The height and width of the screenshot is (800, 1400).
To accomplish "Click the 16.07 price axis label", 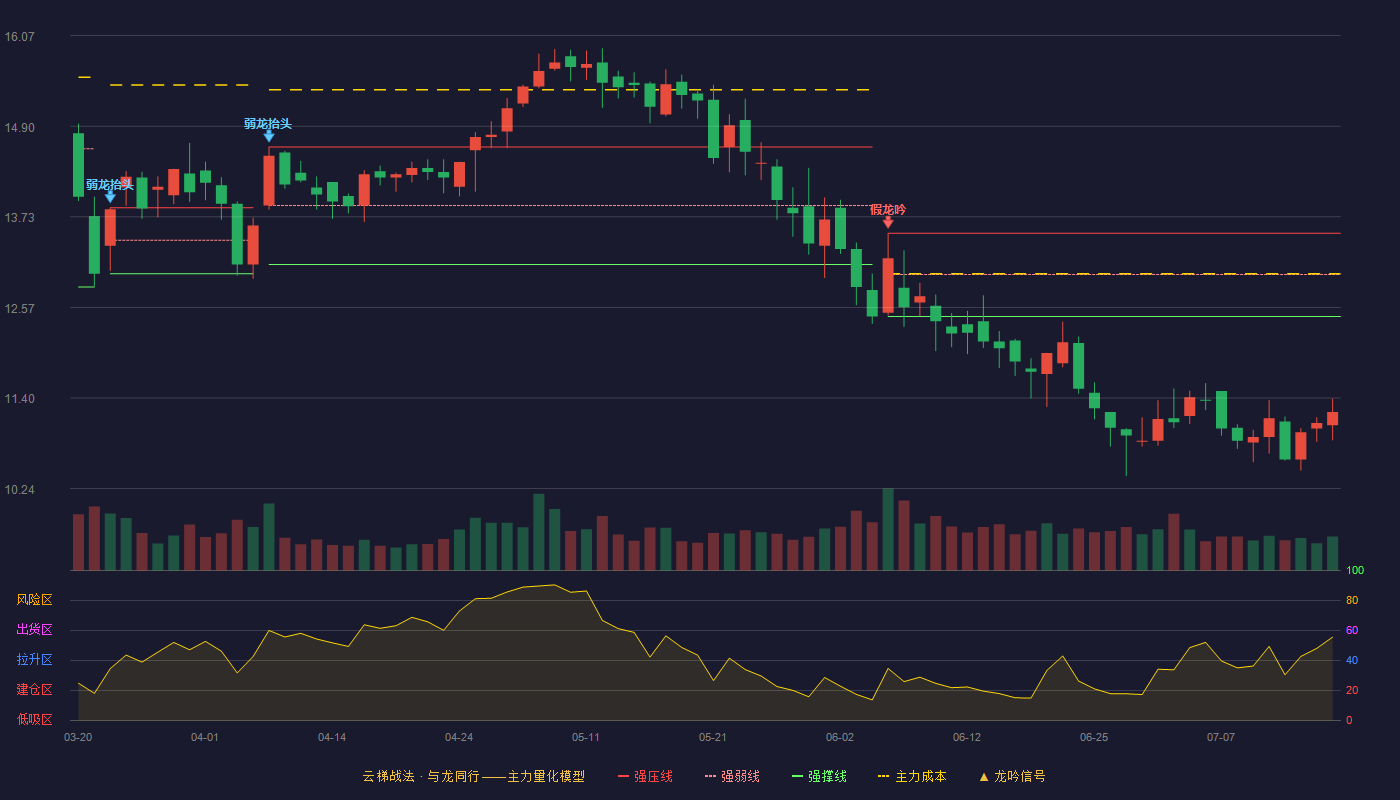I will click(20, 36).
